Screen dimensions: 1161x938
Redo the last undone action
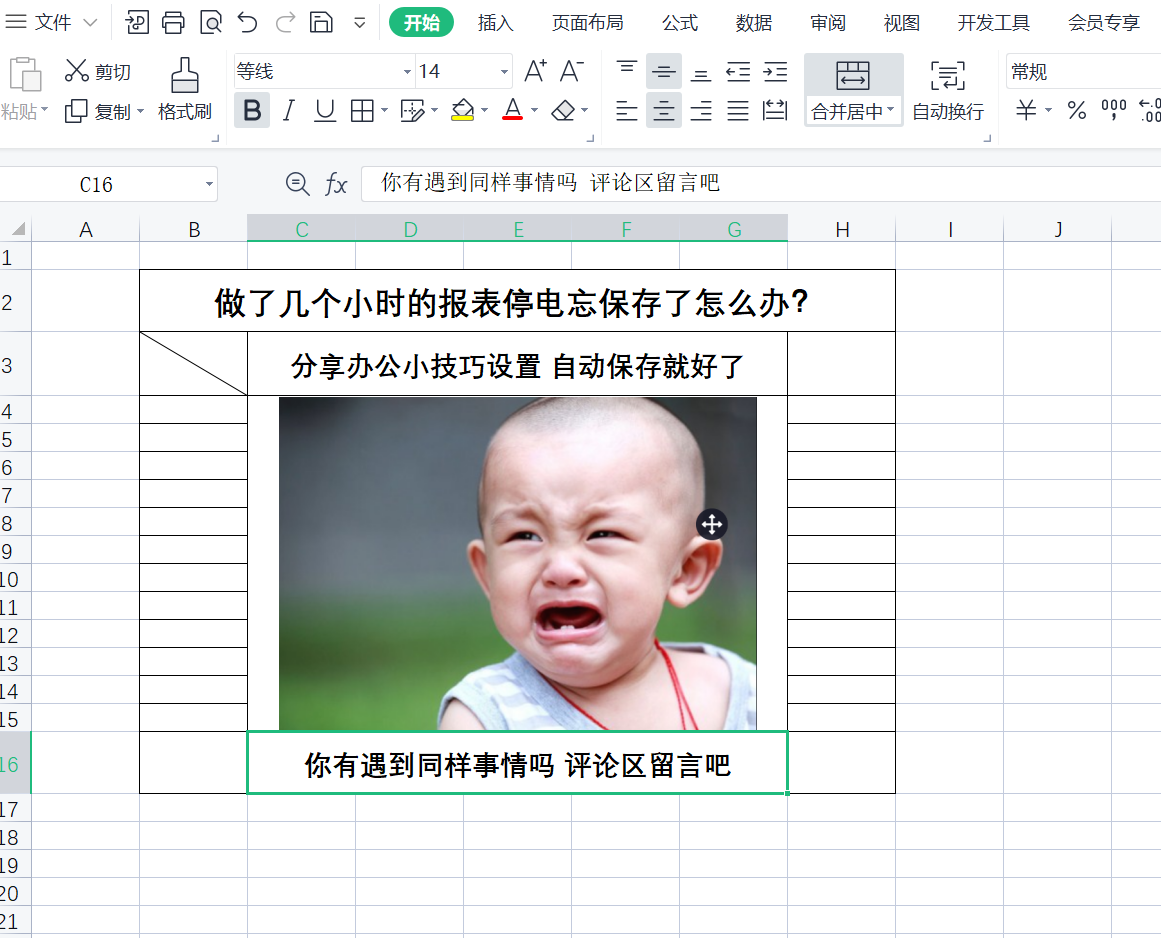point(285,23)
